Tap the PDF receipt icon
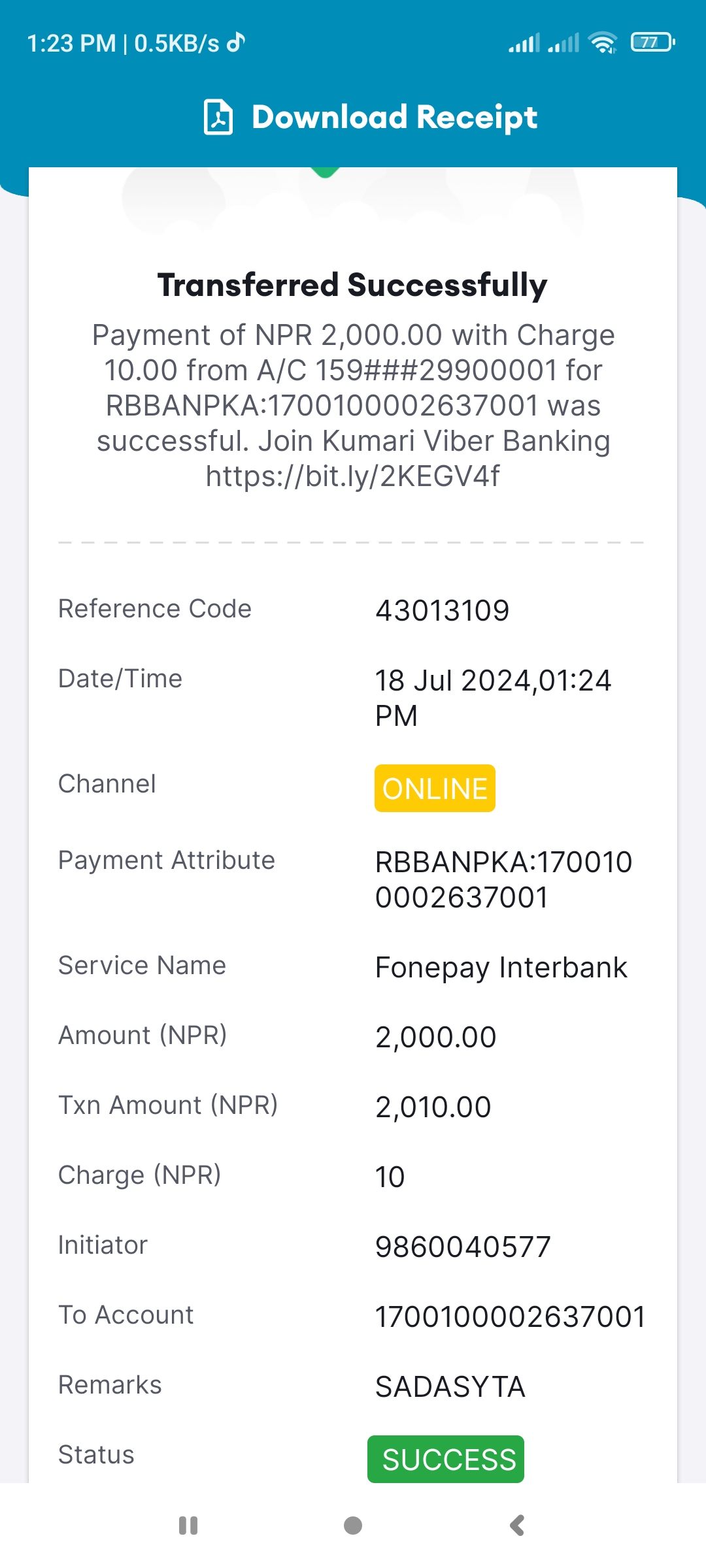The width and height of the screenshot is (706, 1568). pos(218,117)
